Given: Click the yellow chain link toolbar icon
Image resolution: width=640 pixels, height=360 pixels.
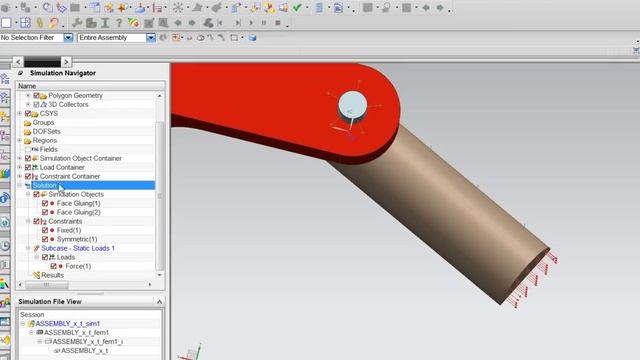Looking at the screenshot, I should (x=40, y=23).
